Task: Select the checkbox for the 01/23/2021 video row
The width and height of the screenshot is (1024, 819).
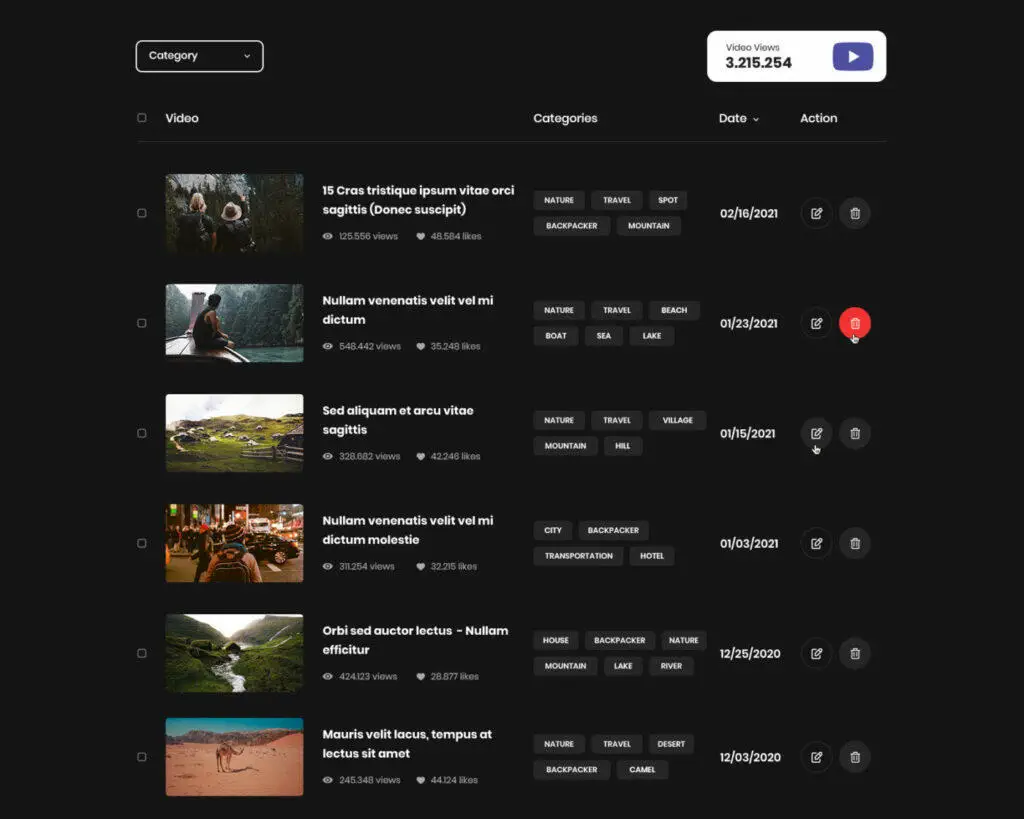Action: coord(142,323)
